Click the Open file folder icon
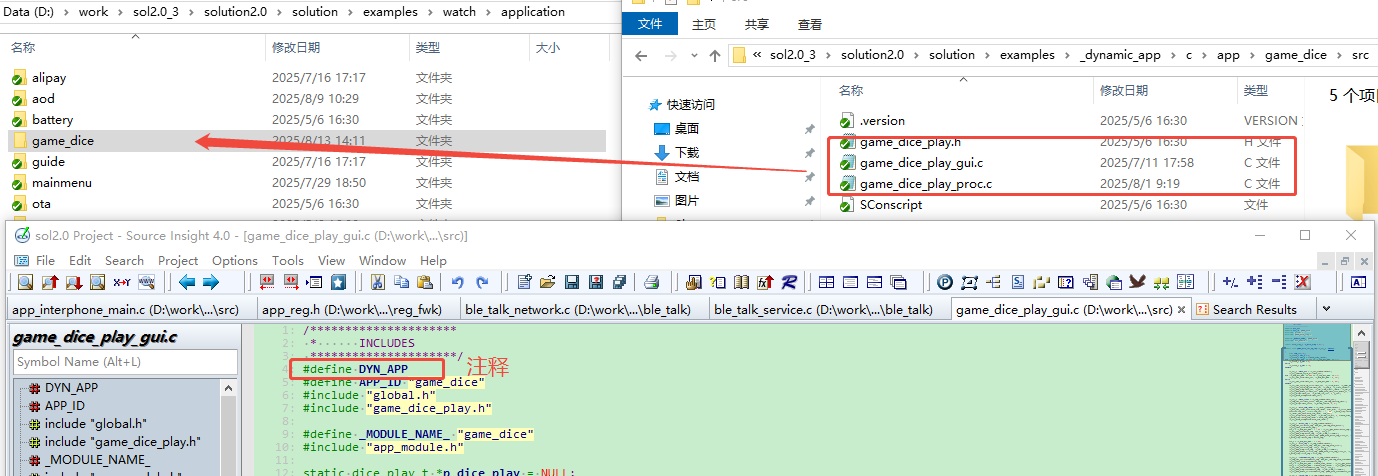This screenshot has width=1378, height=476. (x=548, y=282)
